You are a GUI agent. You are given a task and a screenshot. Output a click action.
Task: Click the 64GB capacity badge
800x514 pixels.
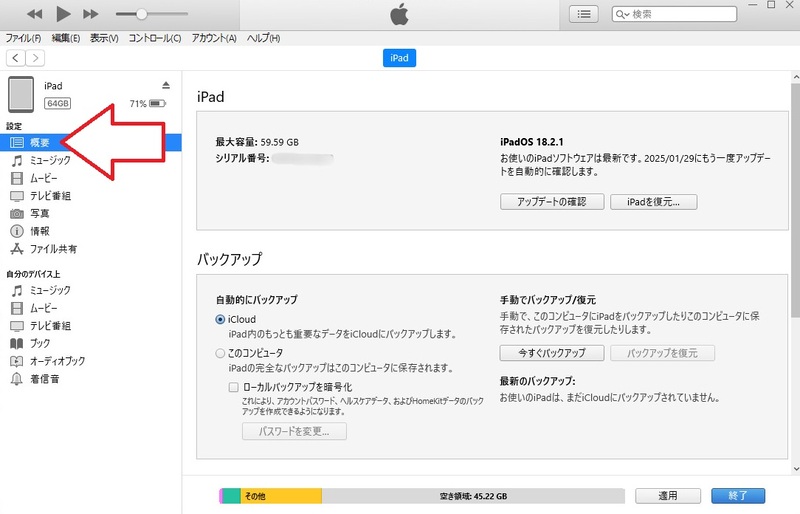(58, 104)
